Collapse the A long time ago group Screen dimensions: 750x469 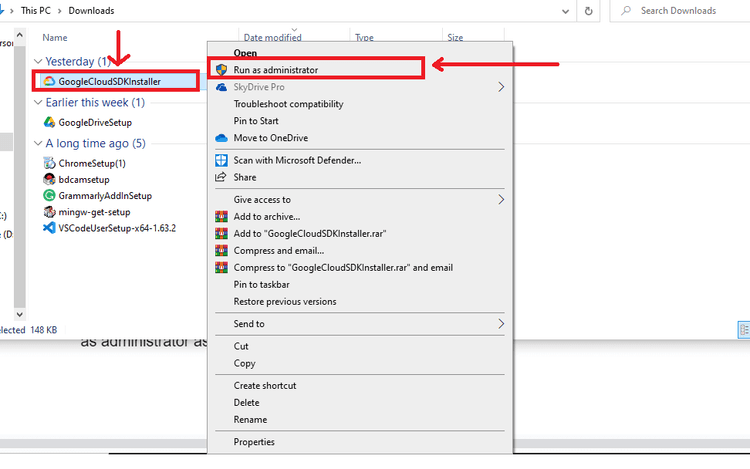pyautogui.click(x=38, y=144)
